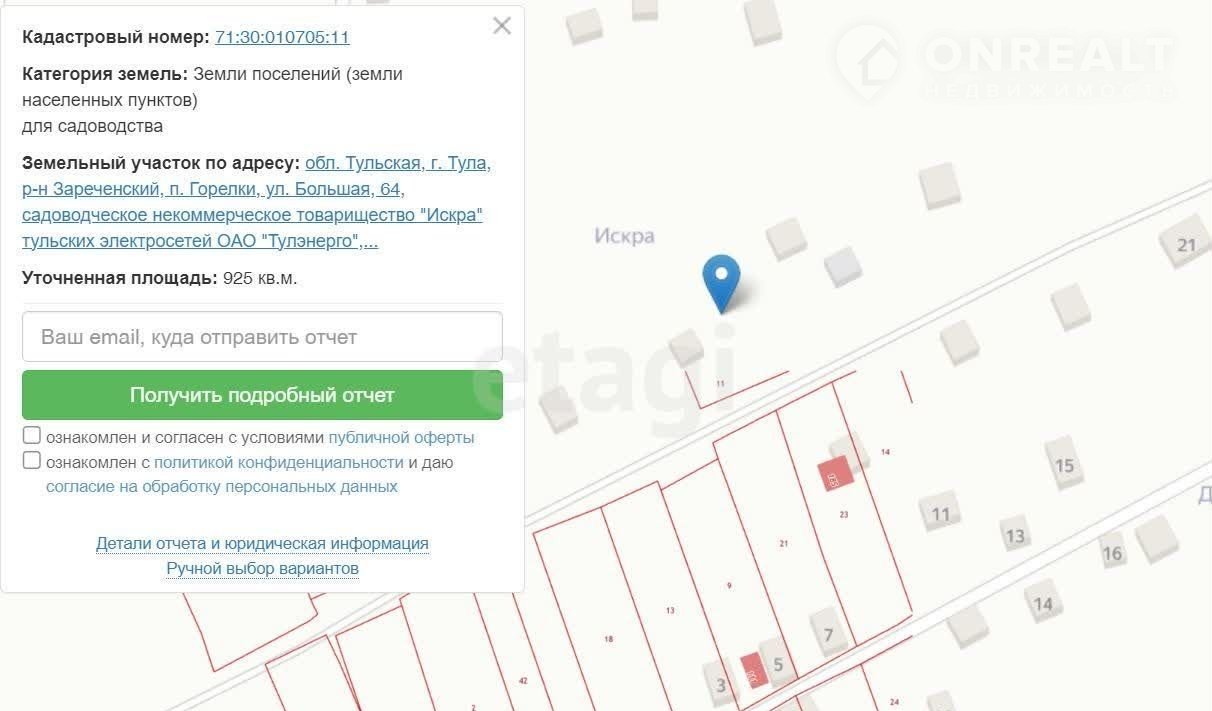Click house number 15 on map
Viewport: 1212px width, 711px height.
pyautogui.click(x=1064, y=465)
